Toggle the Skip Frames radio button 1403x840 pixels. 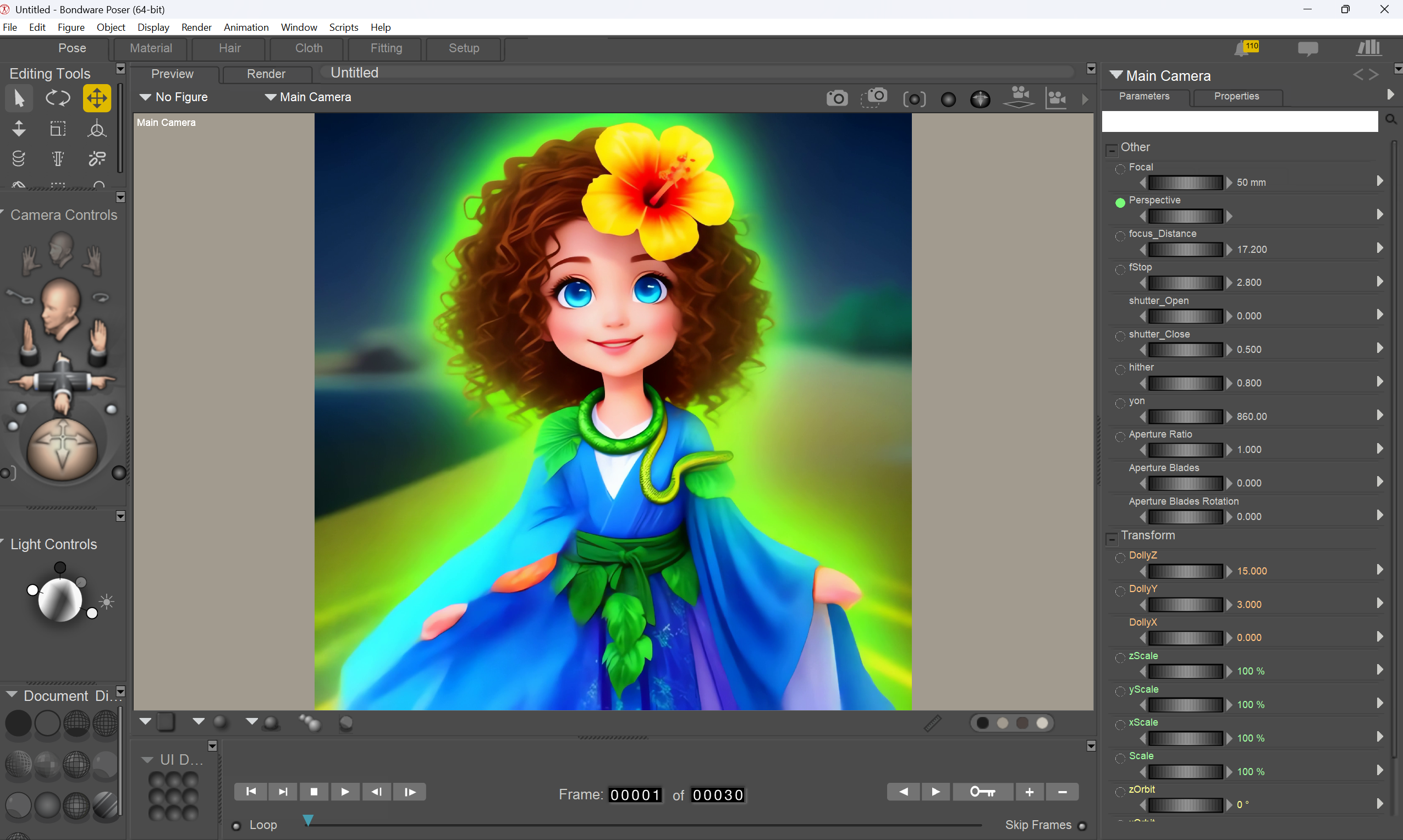click(x=1082, y=826)
